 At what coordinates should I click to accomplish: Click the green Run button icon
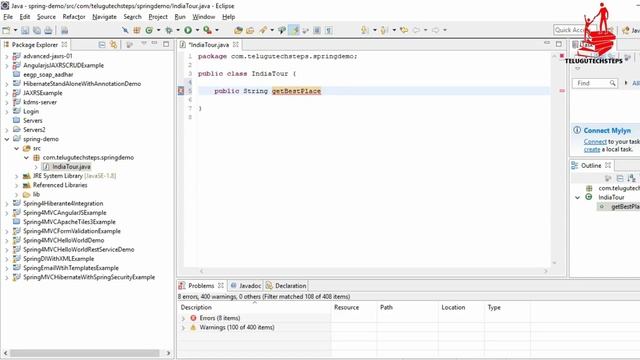click(188, 30)
